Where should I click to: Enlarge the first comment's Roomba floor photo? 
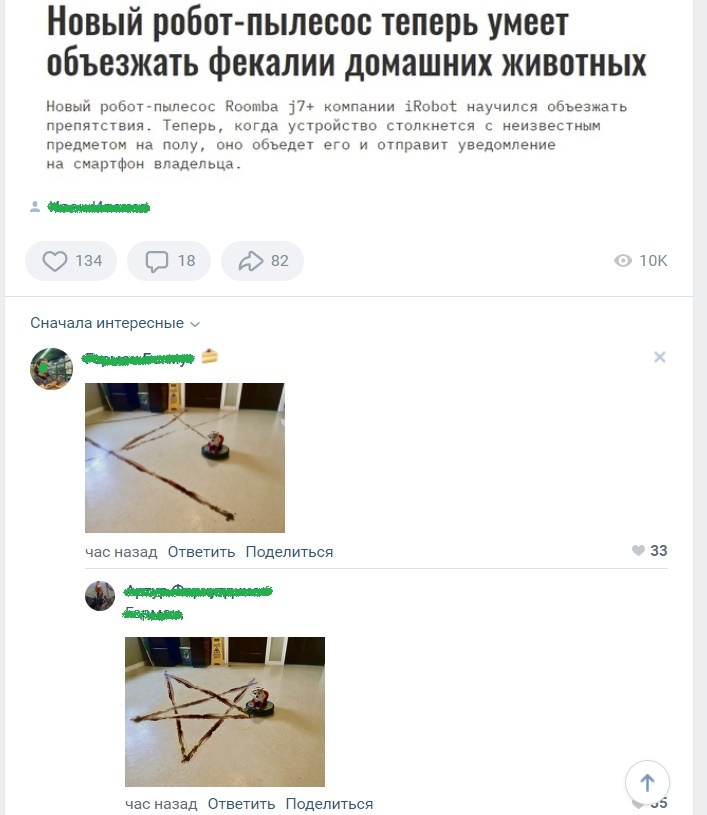tap(185, 458)
